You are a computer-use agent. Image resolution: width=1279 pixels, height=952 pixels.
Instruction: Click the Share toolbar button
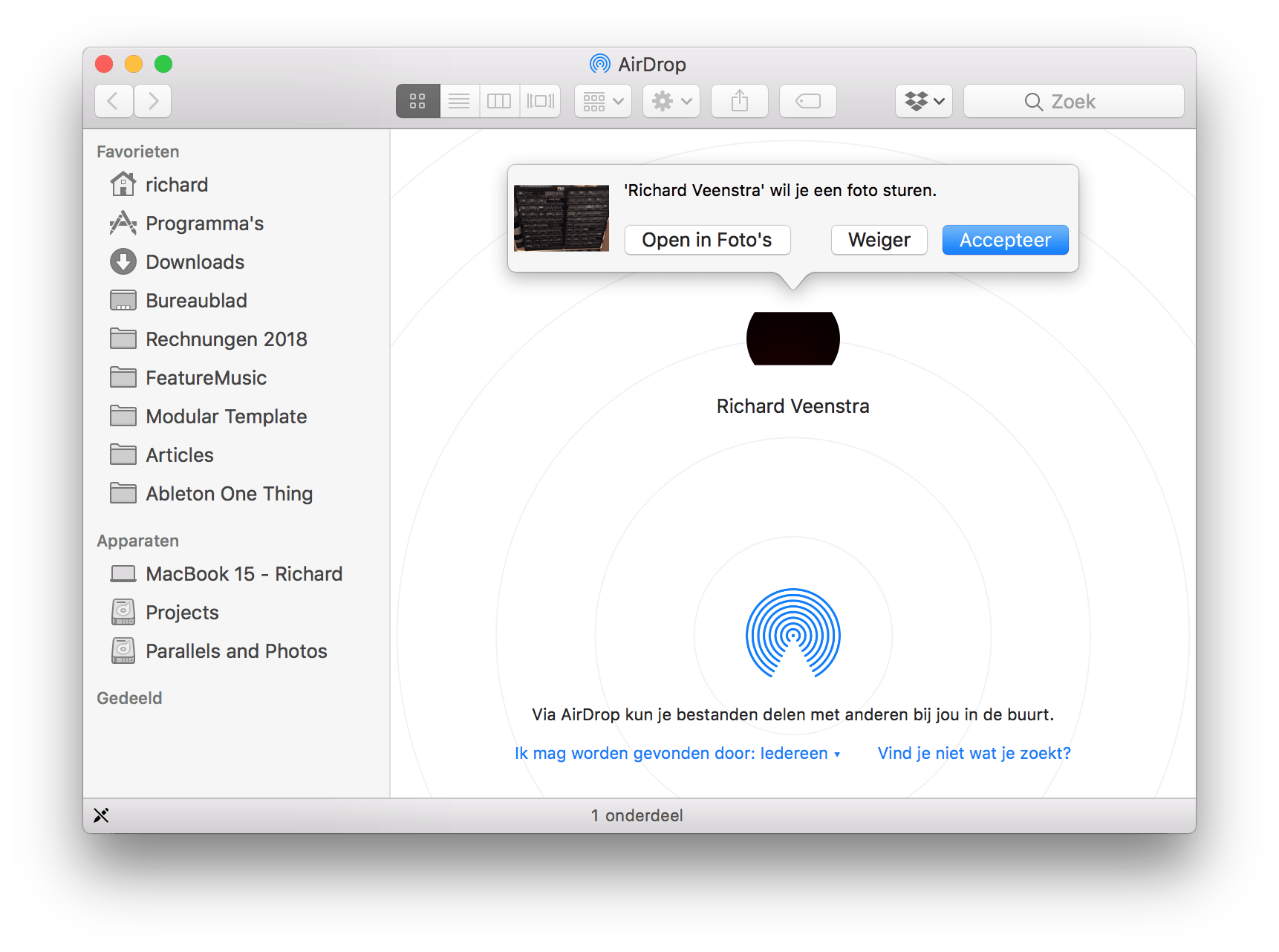740,101
